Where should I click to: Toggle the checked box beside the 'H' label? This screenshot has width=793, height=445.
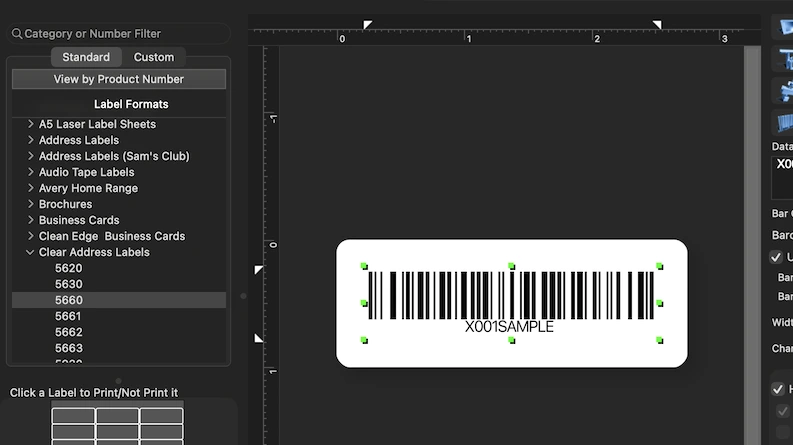[778, 389]
